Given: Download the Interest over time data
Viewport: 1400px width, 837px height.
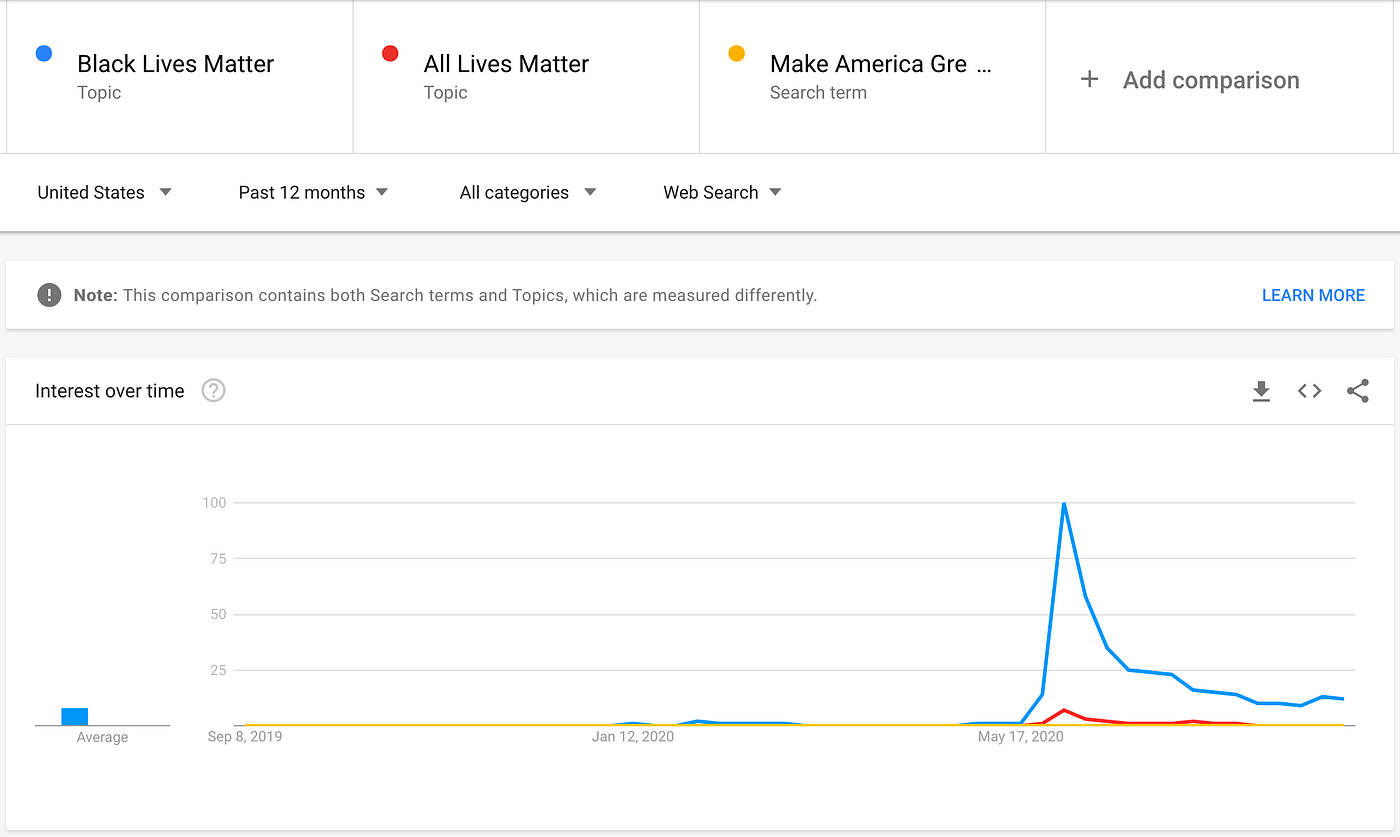Looking at the screenshot, I should pos(1261,391).
